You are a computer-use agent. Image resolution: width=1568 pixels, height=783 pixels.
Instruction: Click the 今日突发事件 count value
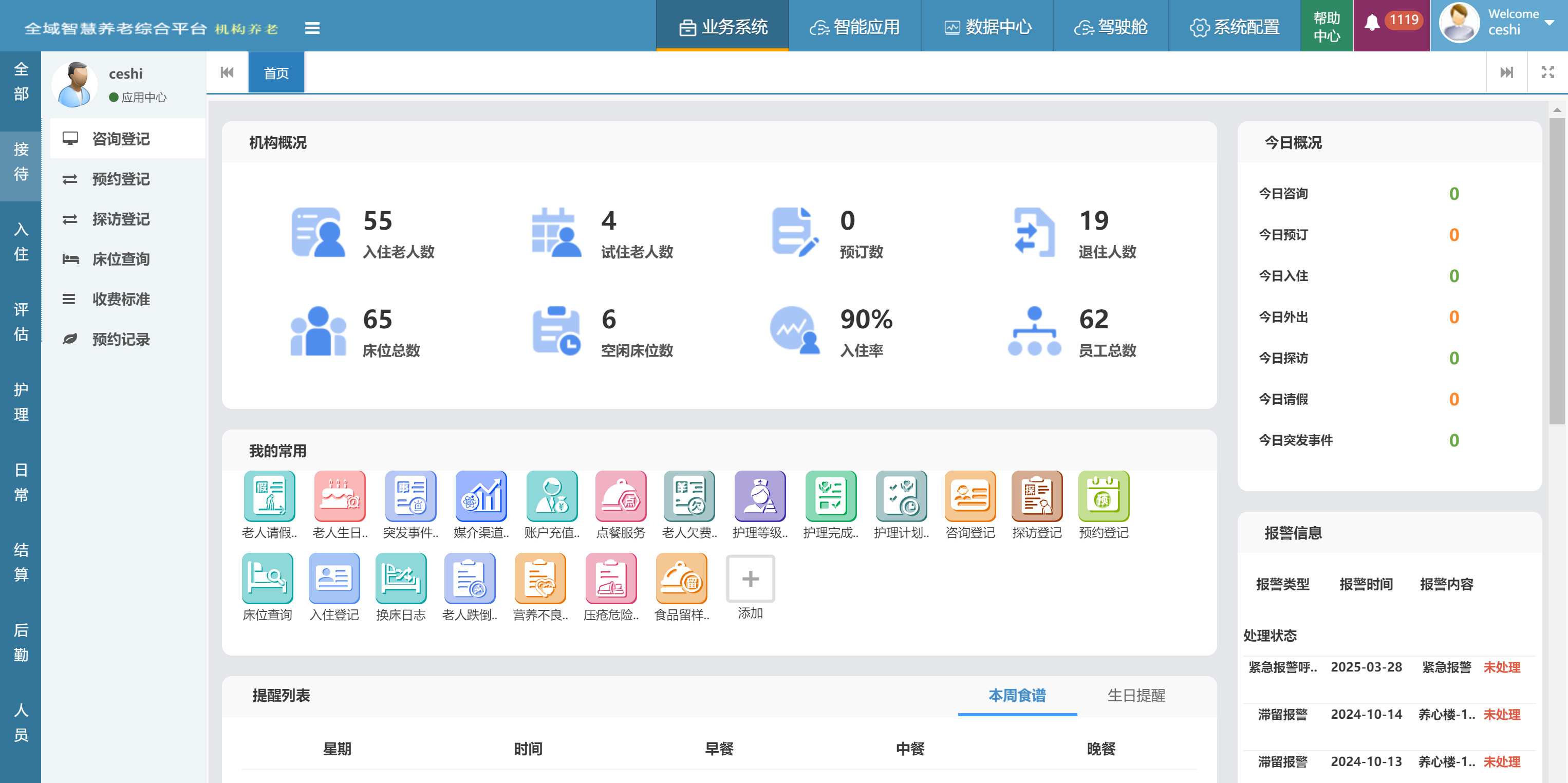[1453, 440]
